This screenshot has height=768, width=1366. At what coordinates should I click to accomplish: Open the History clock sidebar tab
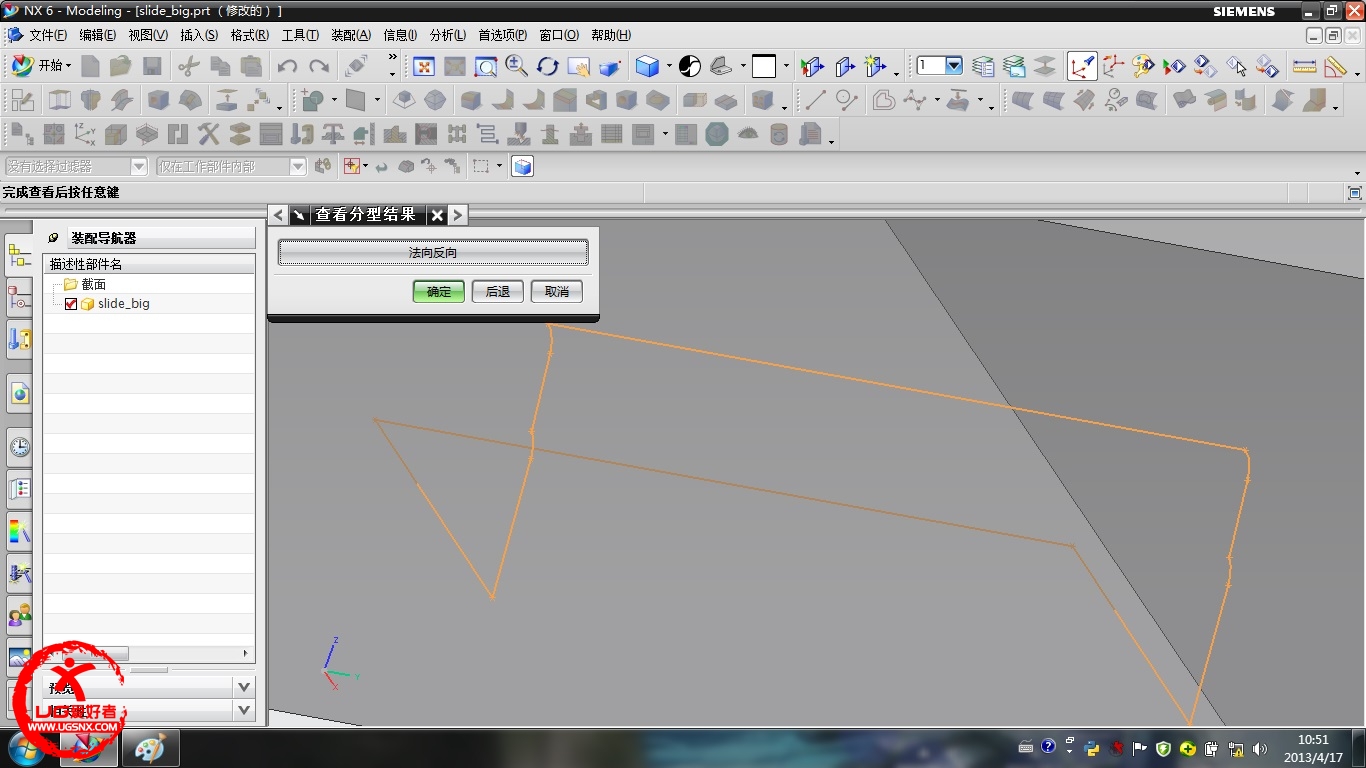point(19,447)
